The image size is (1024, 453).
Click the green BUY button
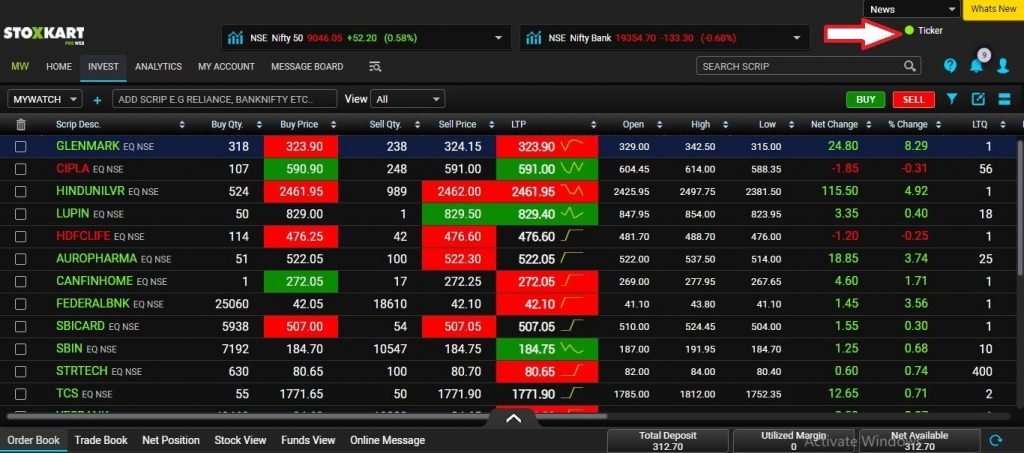865,99
